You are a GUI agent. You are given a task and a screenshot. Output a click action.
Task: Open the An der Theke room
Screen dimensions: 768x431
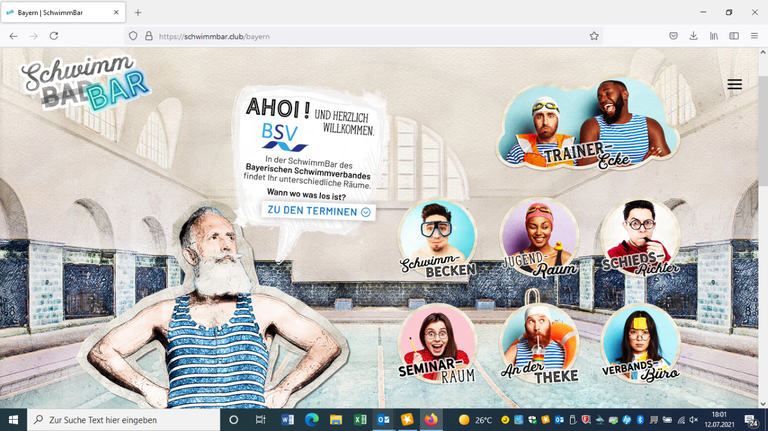[x=539, y=344]
